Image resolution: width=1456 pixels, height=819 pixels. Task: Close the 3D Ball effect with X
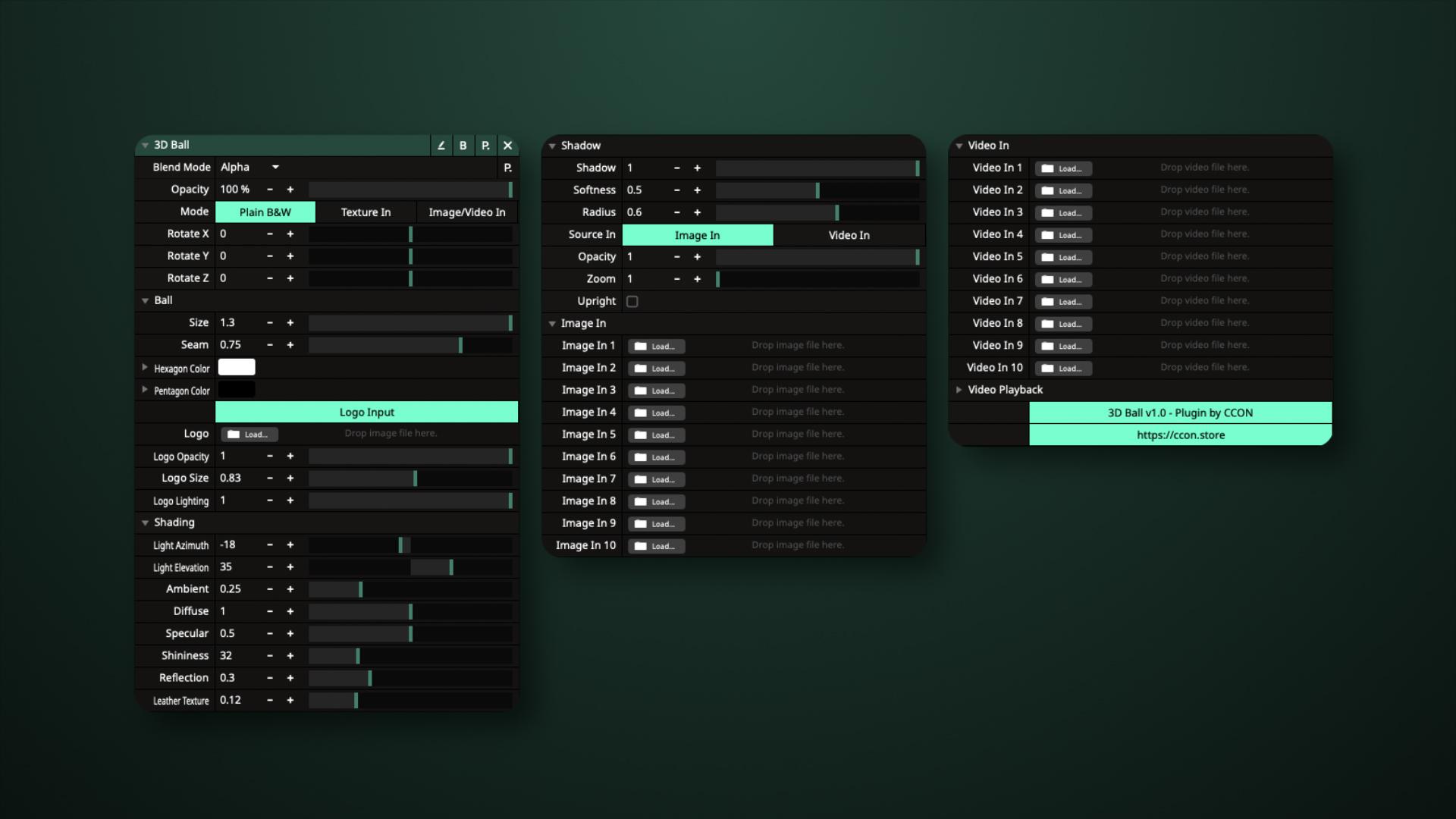tap(508, 146)
